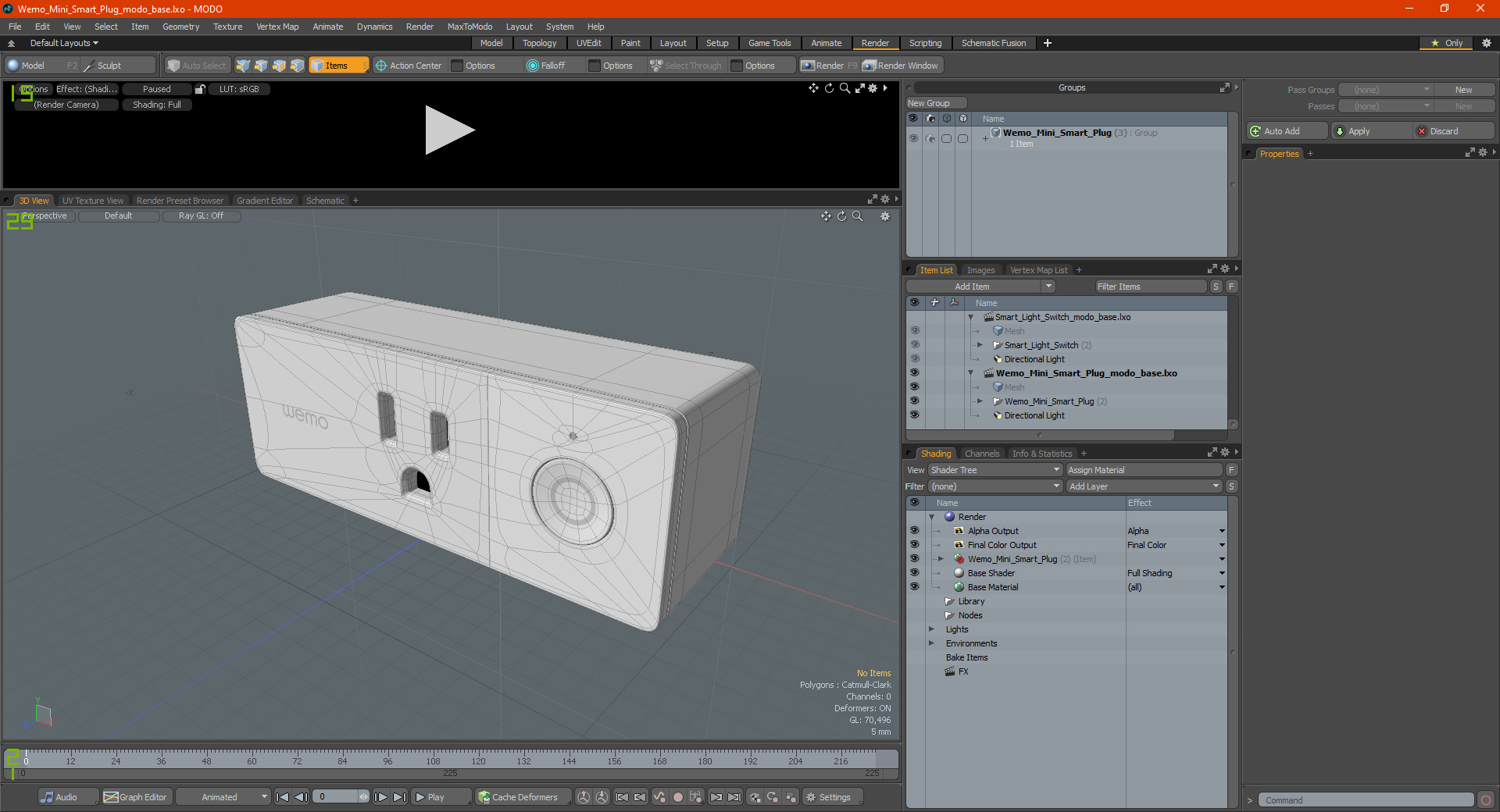The image size is (1500, 812).
Task: Open the UV Texture View tab
Action: pyautogui.click(x=93, y=201)
